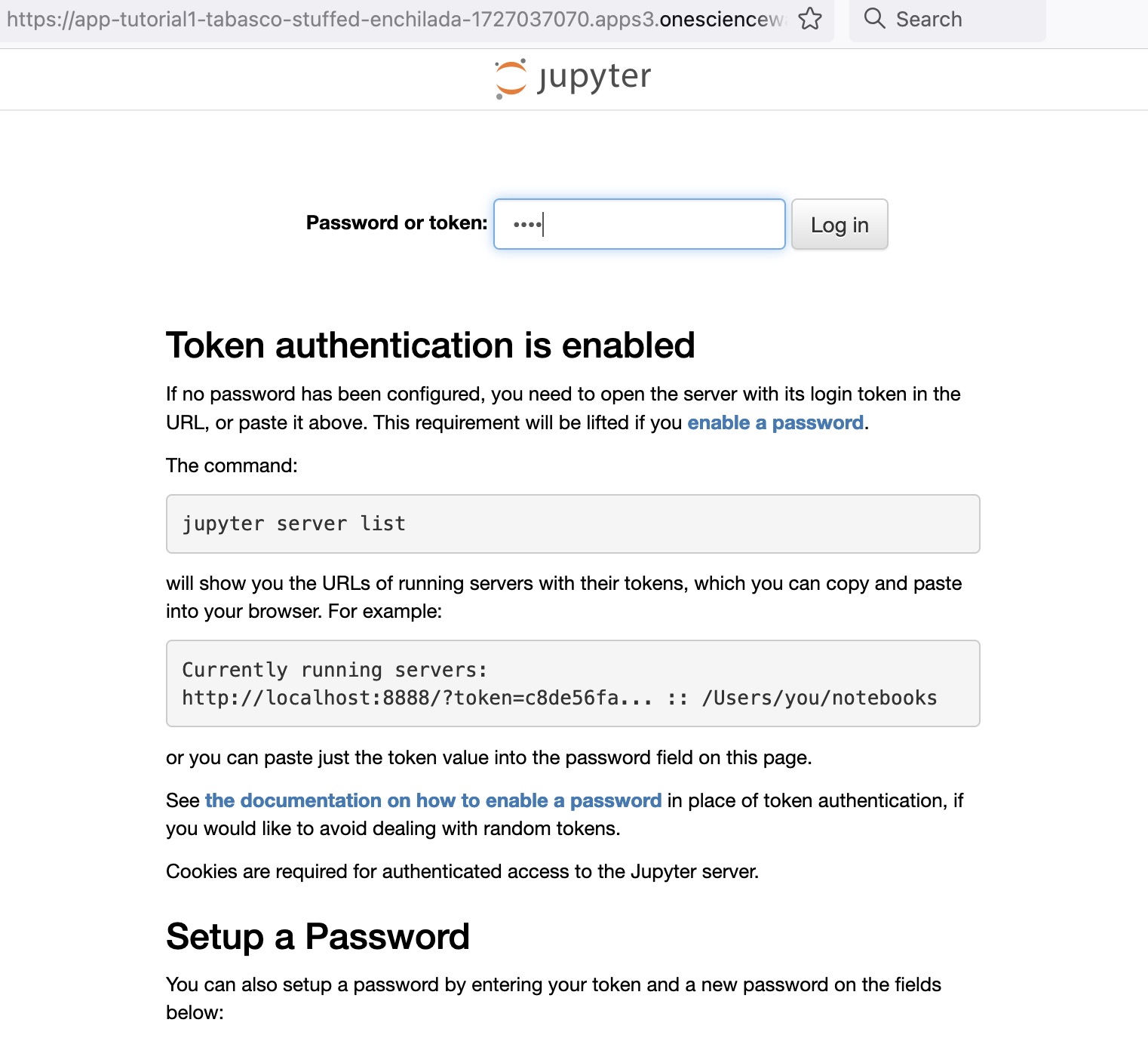Open the documentation on enabling a password link
This screenshot has height=1041, width=1148.
click(x=433, y=800)
